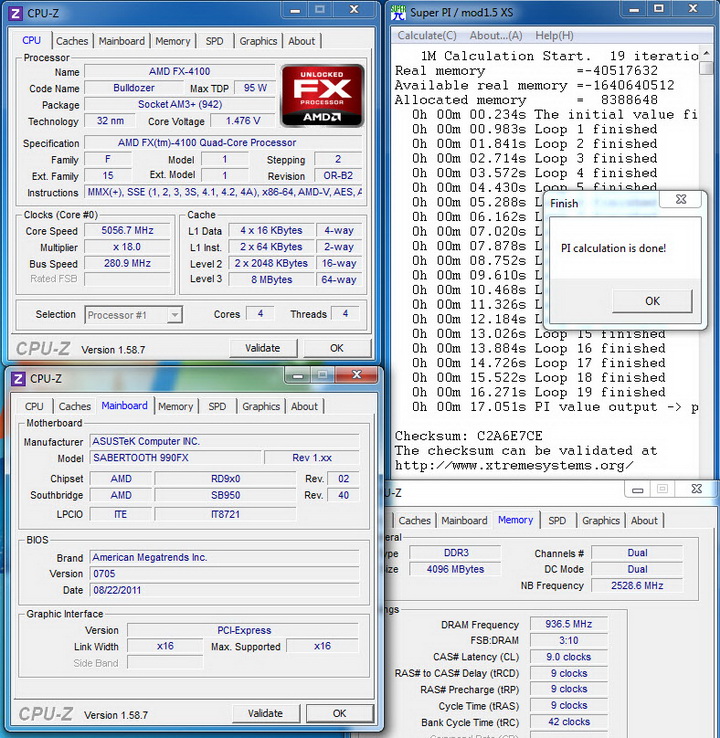Open Mainboard tab in Memory CPU-Z window

pyautogui.click(x=464, y=521)
